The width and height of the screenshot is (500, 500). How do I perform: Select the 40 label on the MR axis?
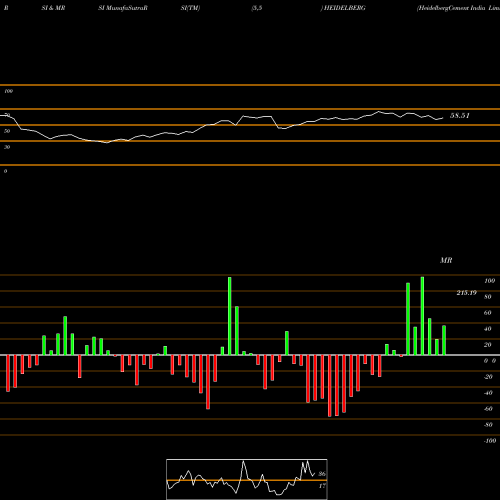click(488, 329)
